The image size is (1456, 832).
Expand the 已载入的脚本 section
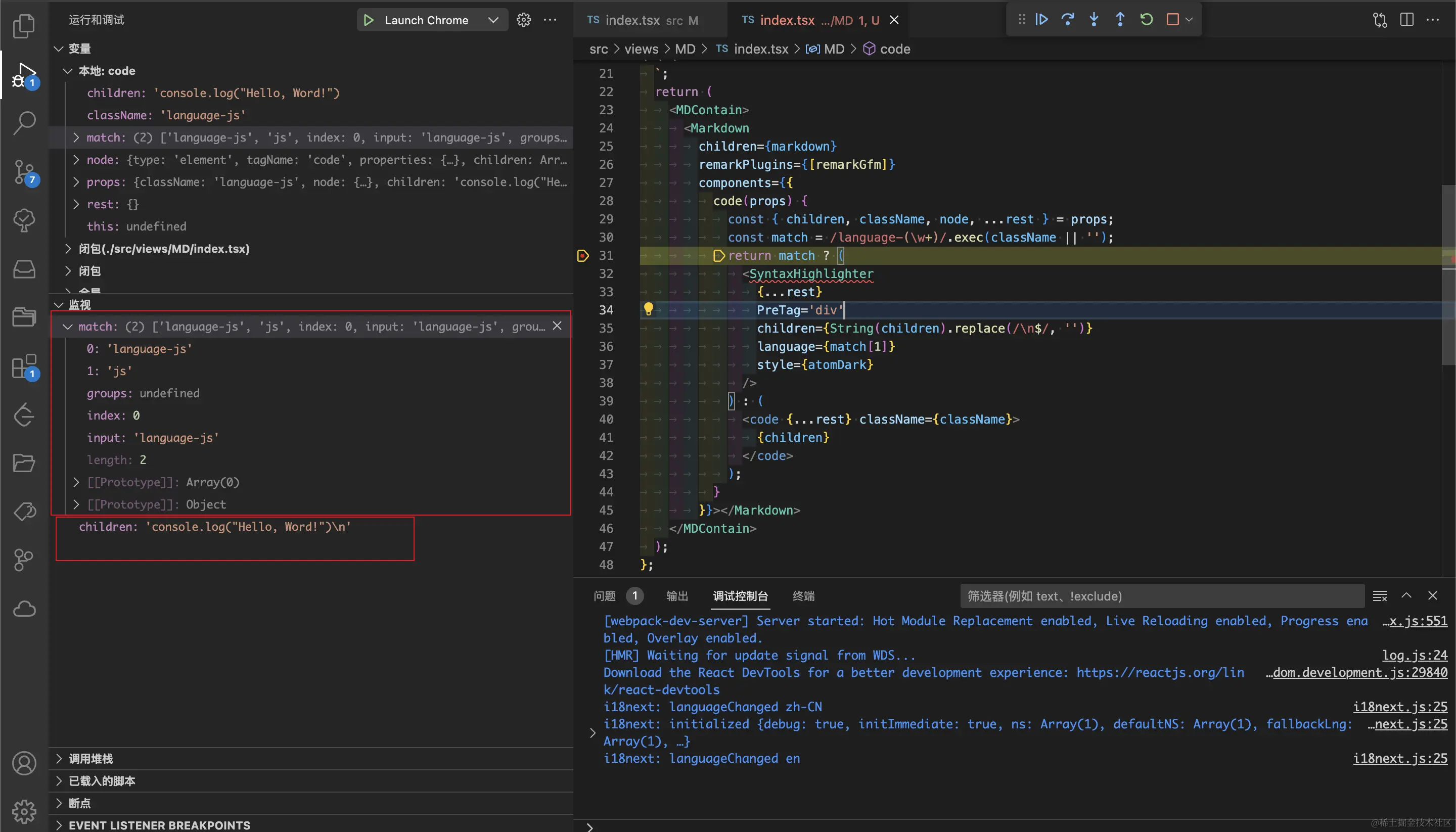58,781
